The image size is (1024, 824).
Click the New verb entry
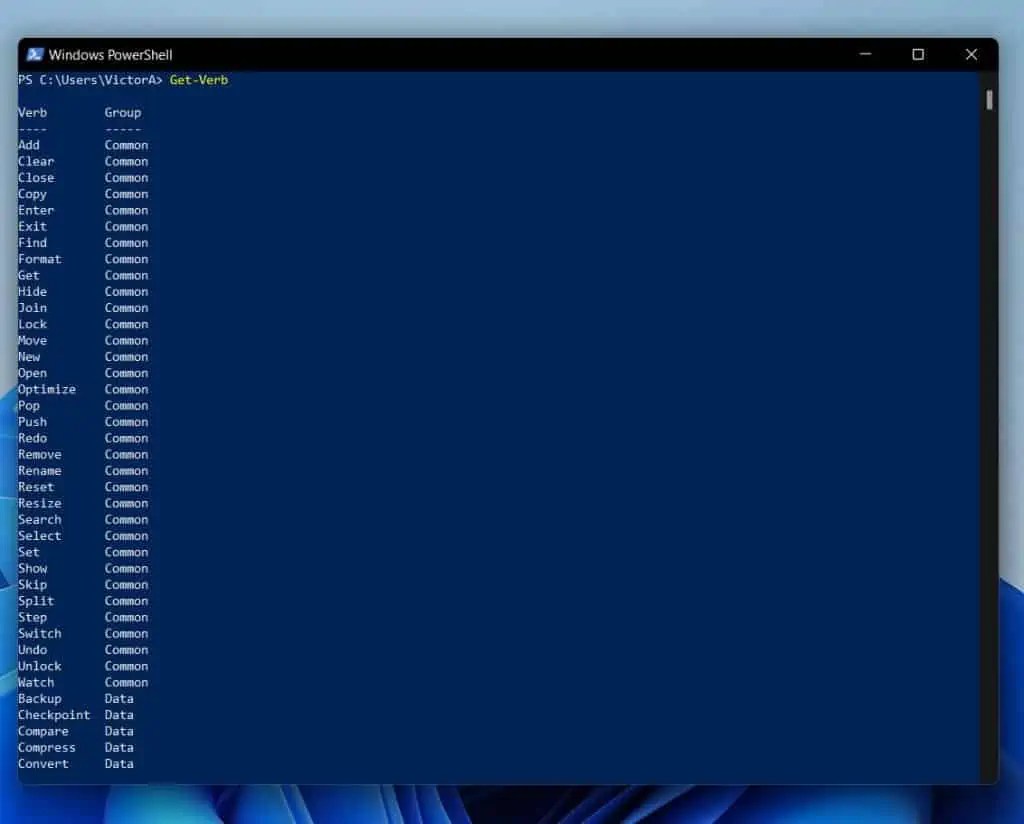pos(29,357)
